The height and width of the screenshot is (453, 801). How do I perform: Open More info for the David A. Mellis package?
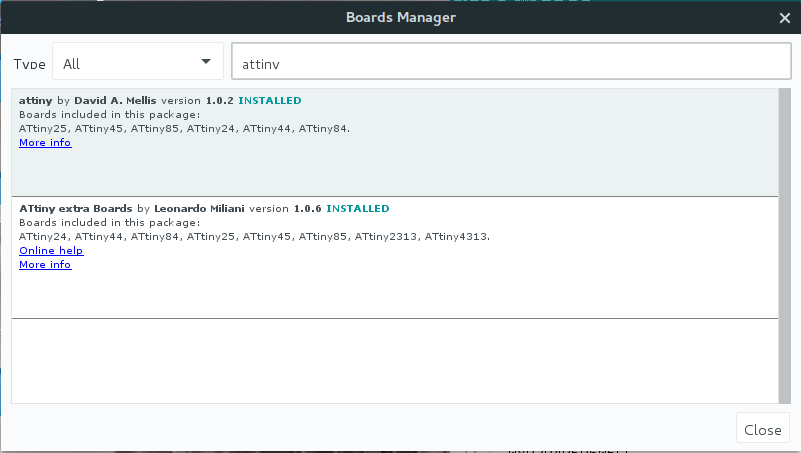point(45,143)
